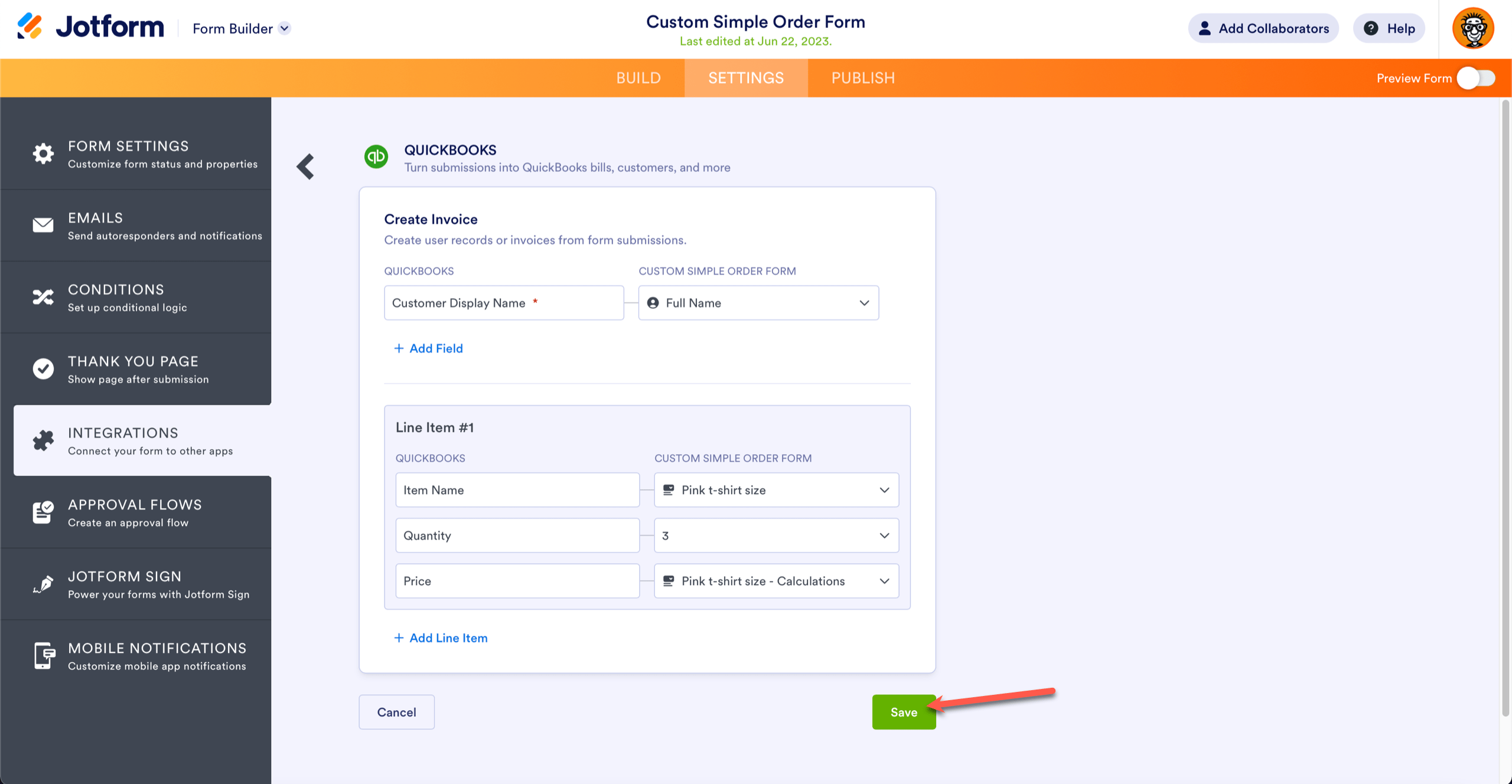
Task: Click the back arrow beside QuickBooks
Action: 306,166
